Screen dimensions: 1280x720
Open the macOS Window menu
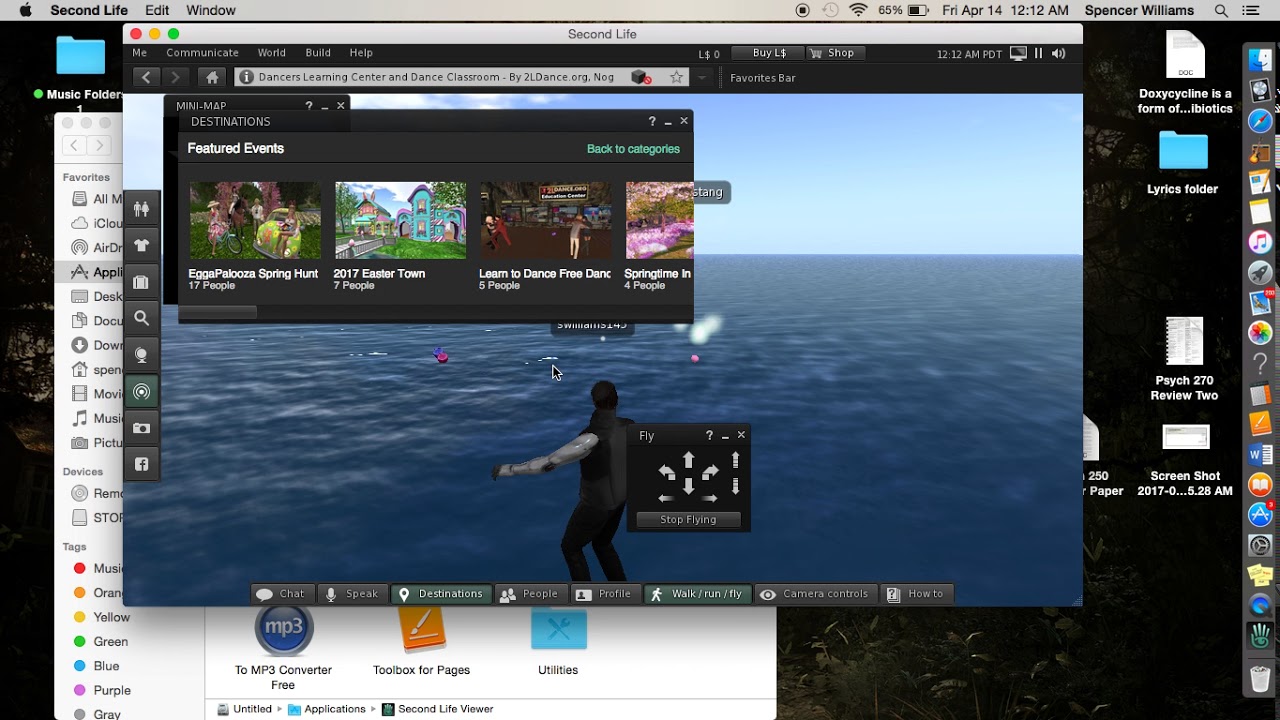point(211,10)
